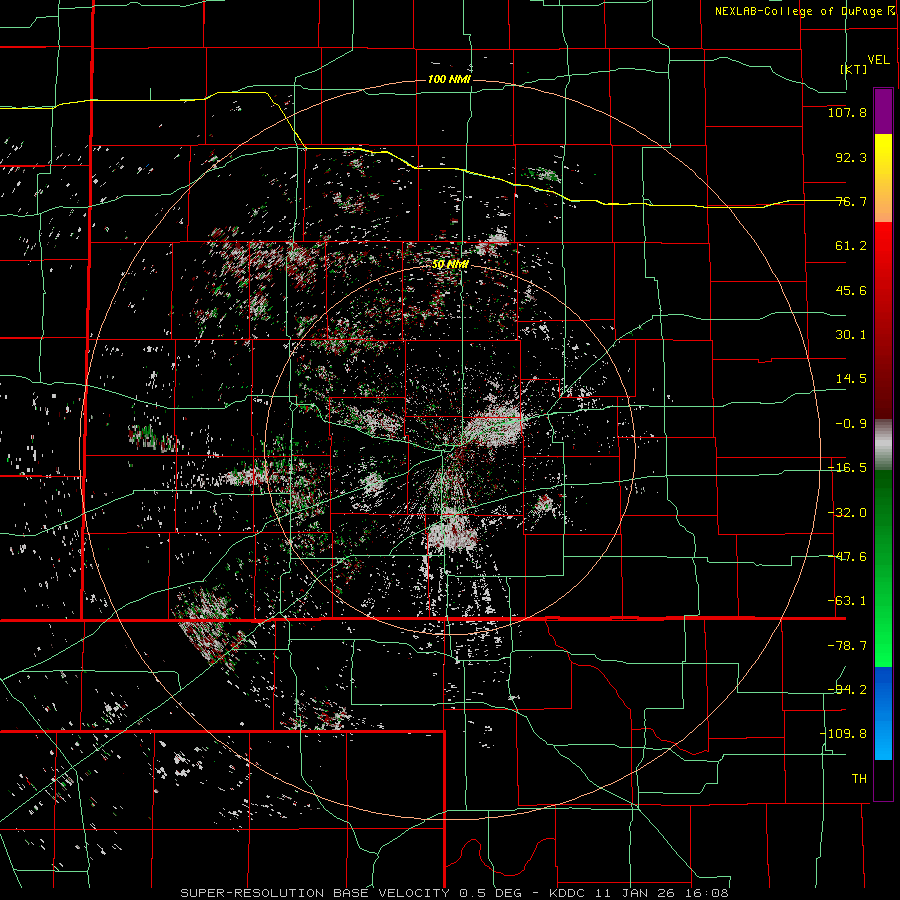Select the -109.8 velocity scale value
This screenshot has height=900, width=900.
pyautogui.click(x=844, y=734)
